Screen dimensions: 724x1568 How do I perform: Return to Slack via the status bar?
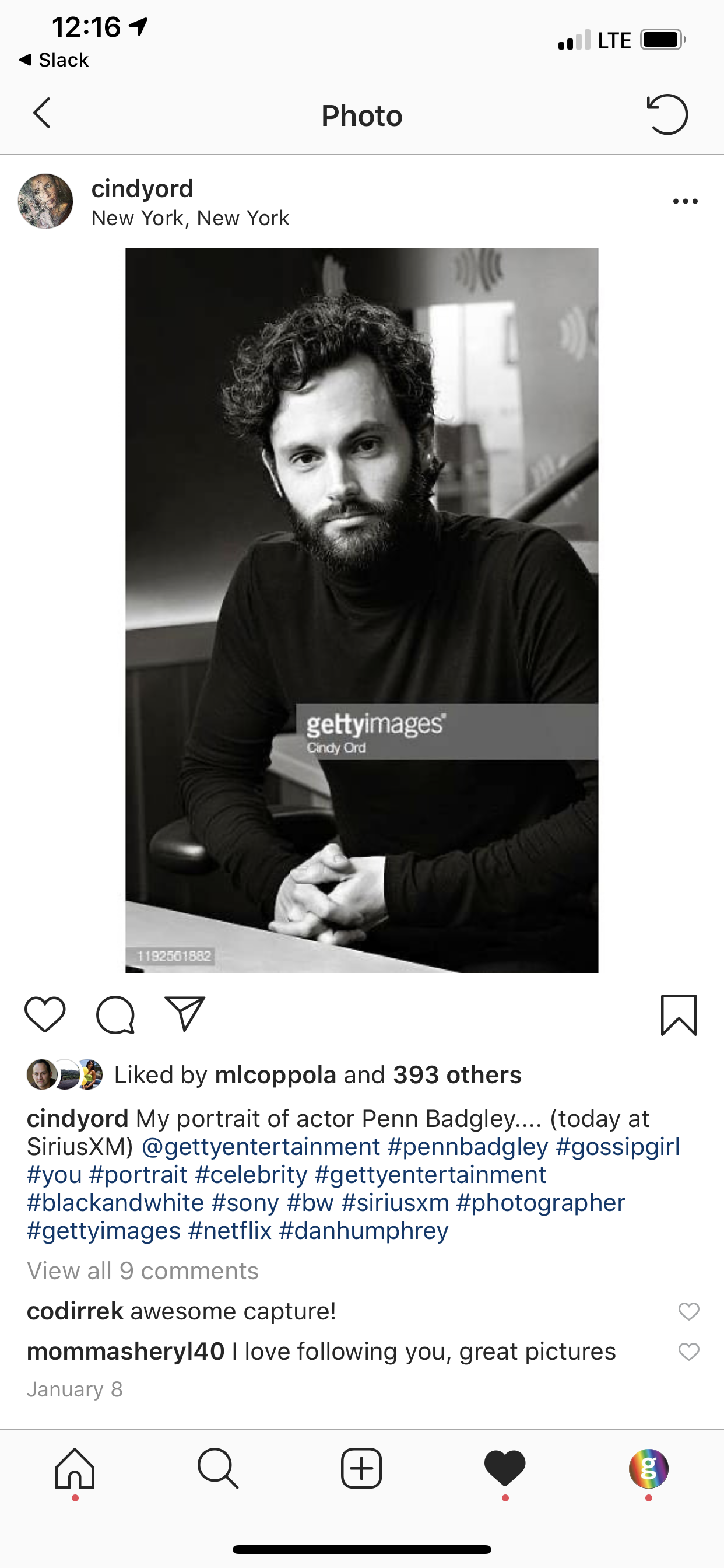click(54, 60)
